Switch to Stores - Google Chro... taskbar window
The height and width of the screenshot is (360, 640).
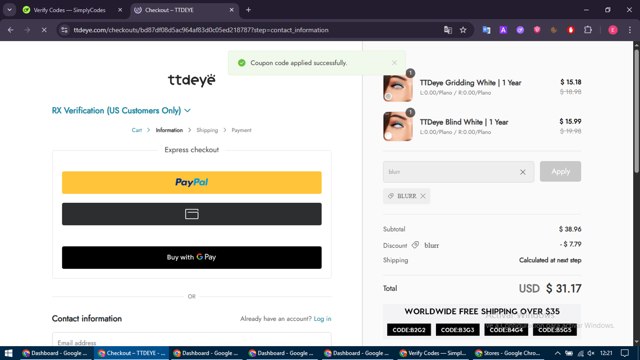508,353
